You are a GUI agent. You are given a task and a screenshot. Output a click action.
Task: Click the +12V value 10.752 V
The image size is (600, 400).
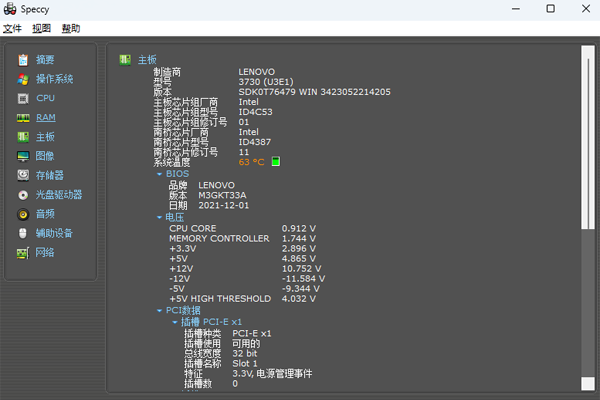click(302, 269)
